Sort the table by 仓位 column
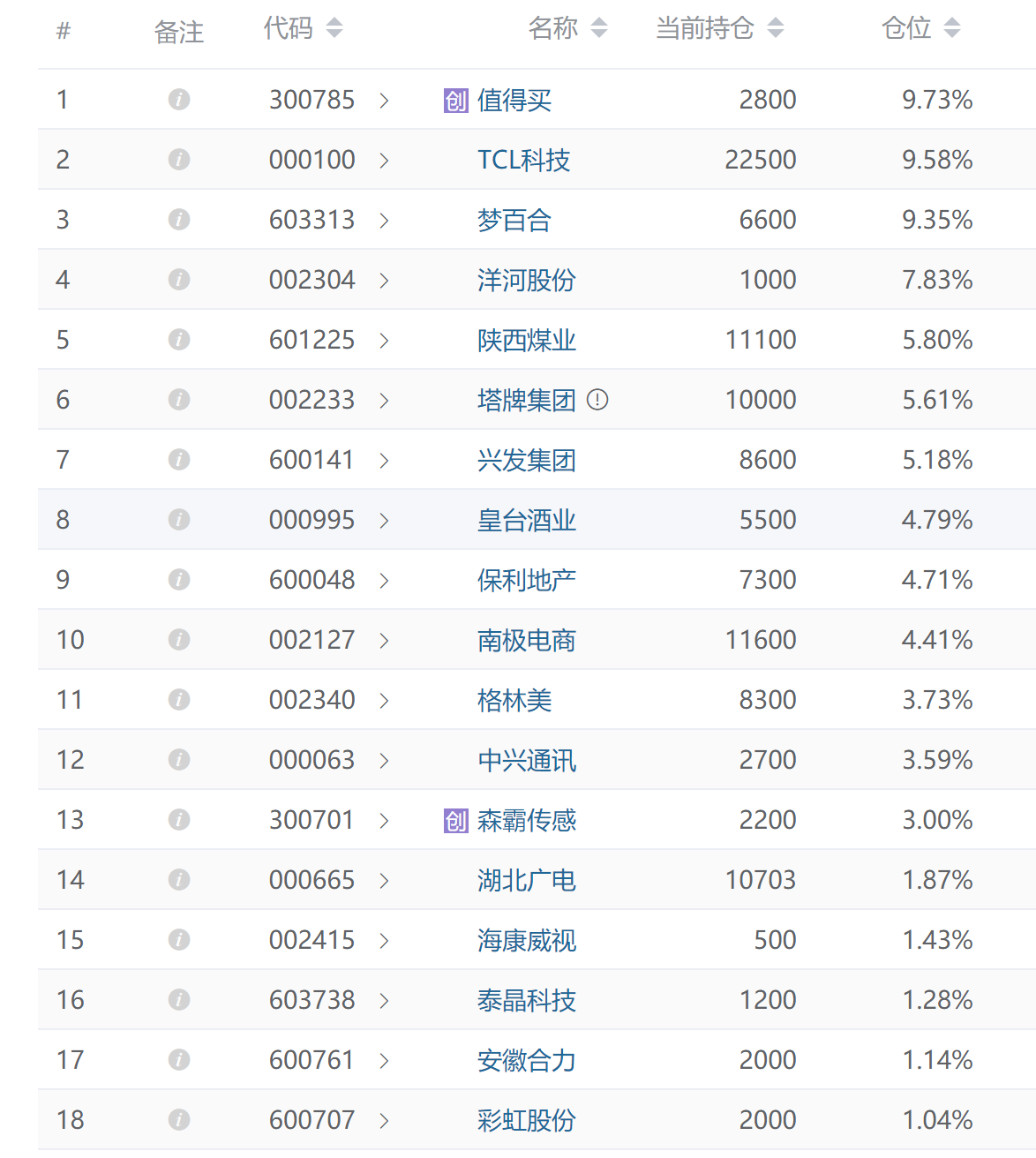This screenshot has height=1158, width=1036. coord(951,28)
